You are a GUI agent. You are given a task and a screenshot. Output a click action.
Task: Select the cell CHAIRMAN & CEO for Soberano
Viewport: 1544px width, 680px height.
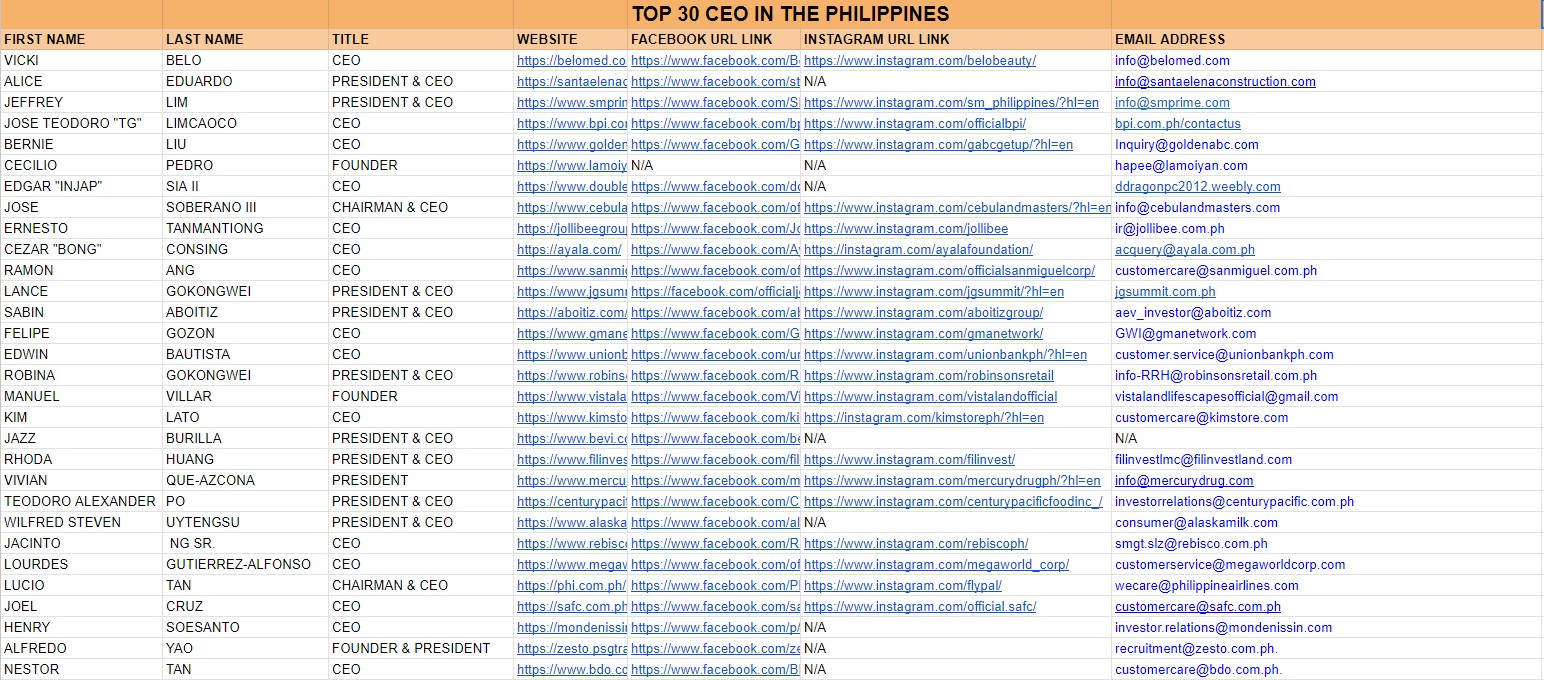pos(421,208)
